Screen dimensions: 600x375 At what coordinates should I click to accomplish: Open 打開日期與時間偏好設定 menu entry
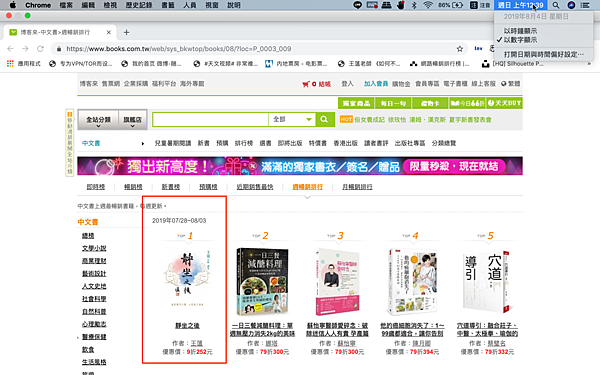(x=543, y=54)
